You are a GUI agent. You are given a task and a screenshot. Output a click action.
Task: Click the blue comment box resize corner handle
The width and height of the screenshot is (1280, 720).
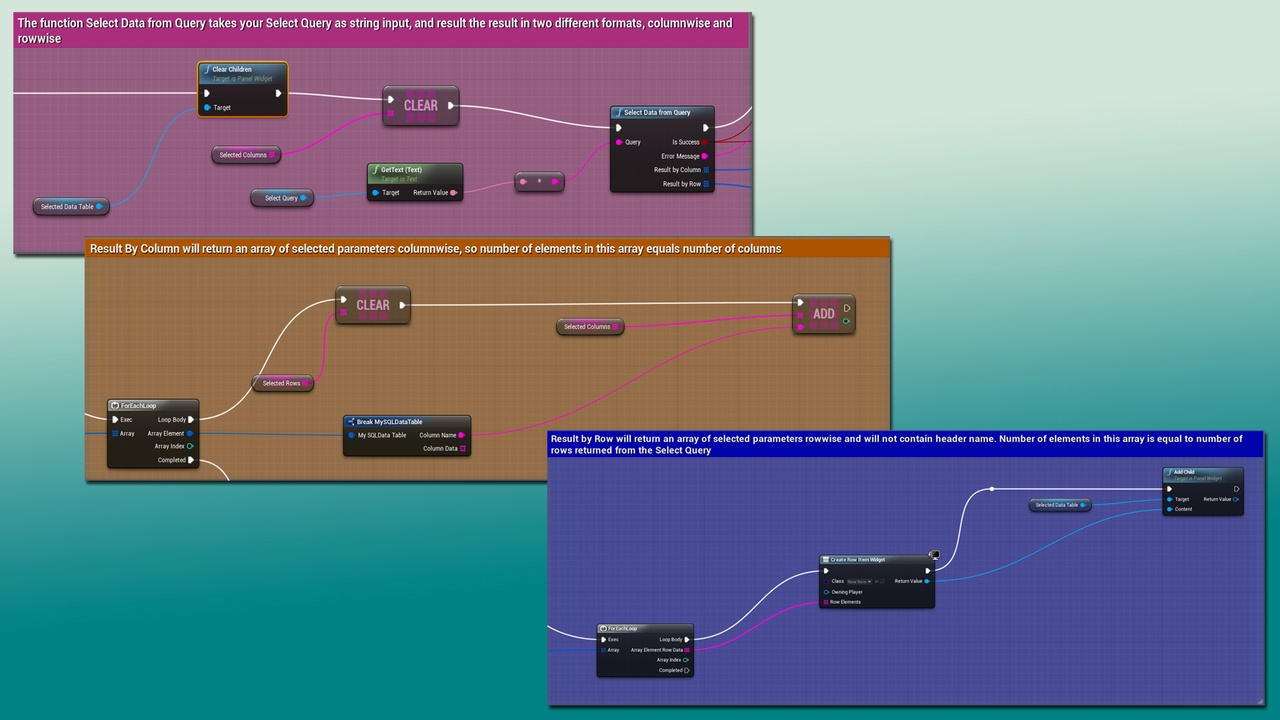tap(1259, 700)
